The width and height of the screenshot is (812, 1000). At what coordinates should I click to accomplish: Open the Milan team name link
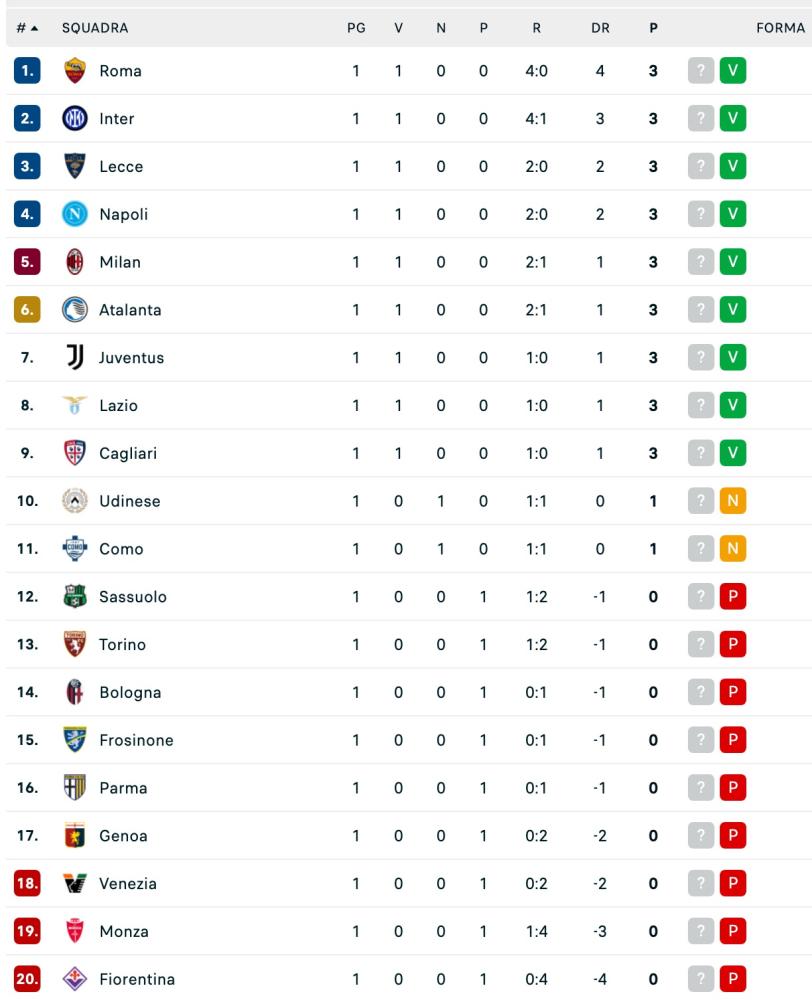(120, 262)
